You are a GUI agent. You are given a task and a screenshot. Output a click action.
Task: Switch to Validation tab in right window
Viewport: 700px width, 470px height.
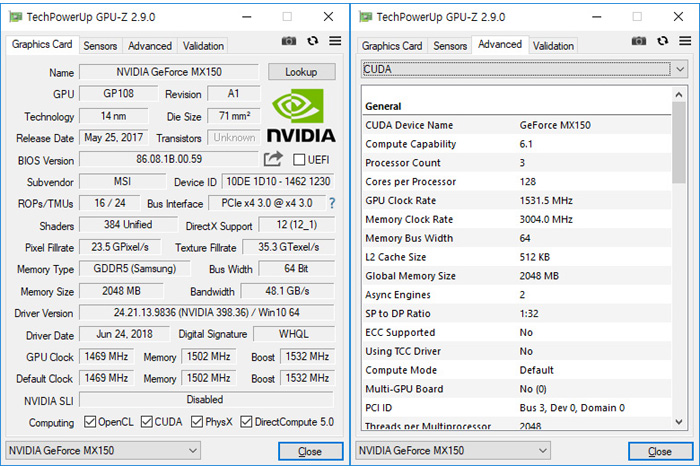click(x=553, y=46)
